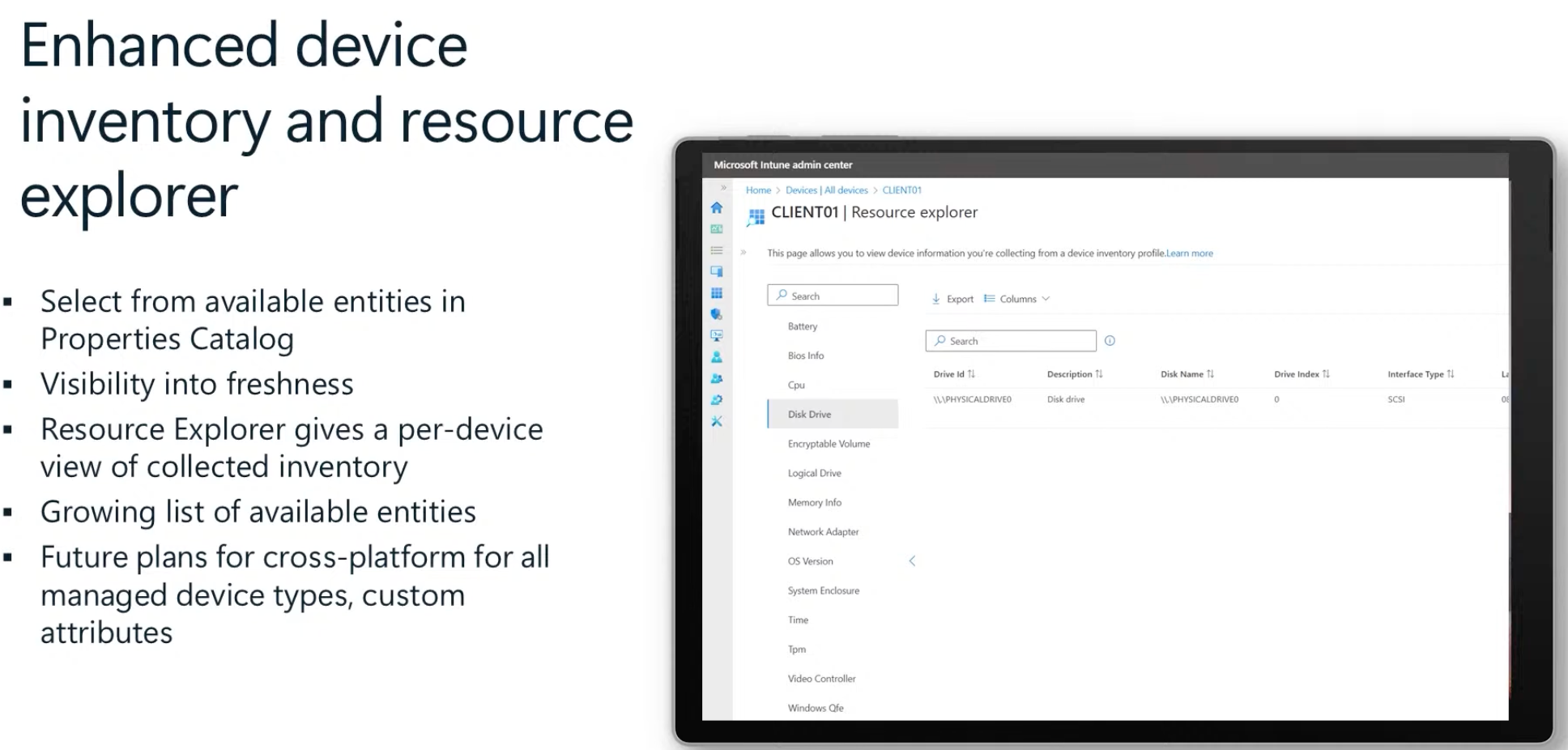This screenshot has width=1568, height=750.
Task: Open the All services list icon
Action: pos(717,250)
